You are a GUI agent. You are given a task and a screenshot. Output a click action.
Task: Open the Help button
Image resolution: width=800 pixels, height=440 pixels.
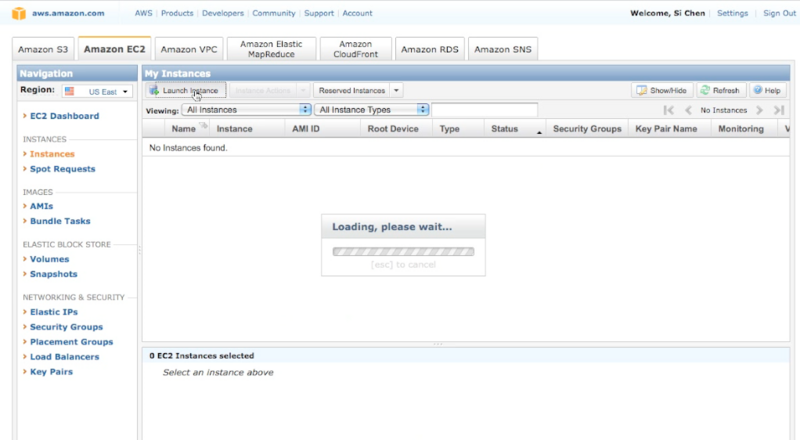click(x=767, y=90)
